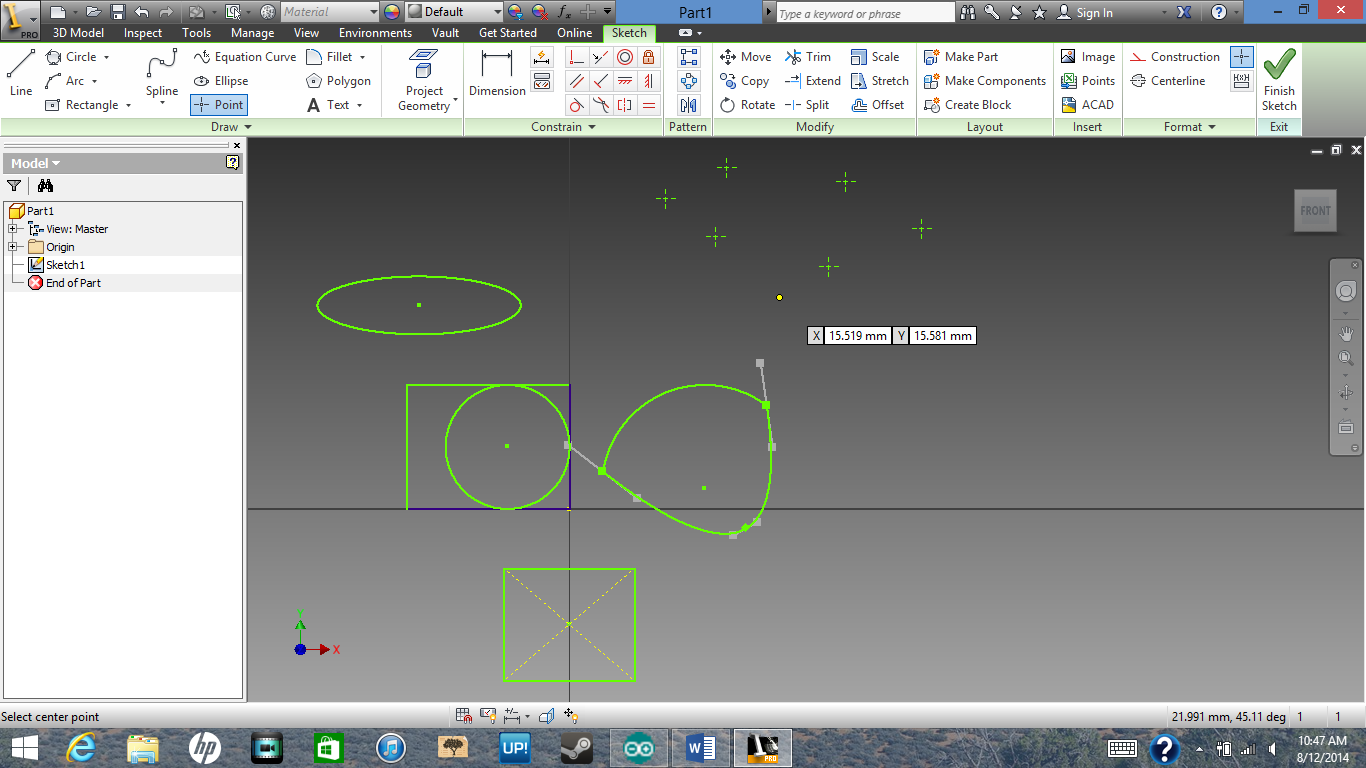Toggle Automatic Dimensions and Constraints
Screen dimensions: 1366x768
542,57
